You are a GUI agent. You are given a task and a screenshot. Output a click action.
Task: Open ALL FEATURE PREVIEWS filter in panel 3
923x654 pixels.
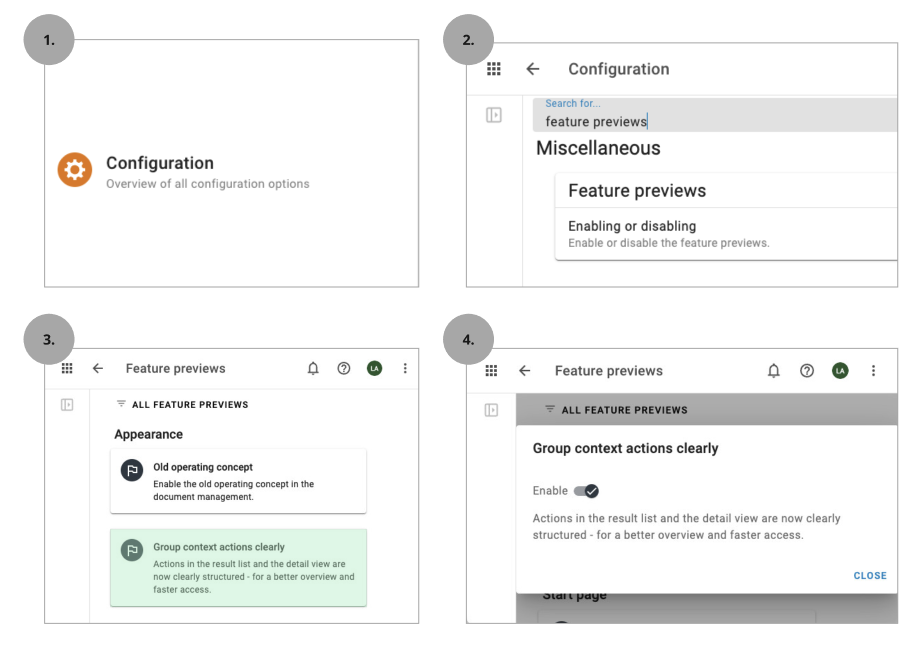click(x=182, y=404)
